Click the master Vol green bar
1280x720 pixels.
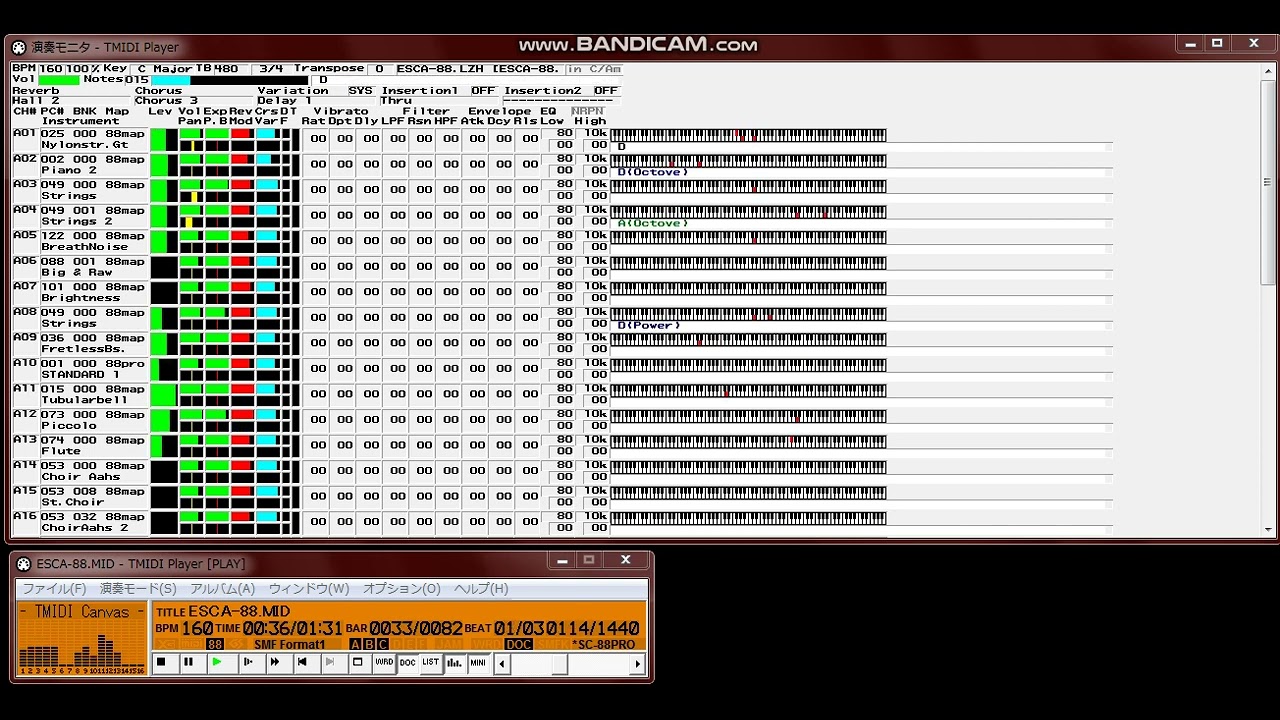coord(59,80)
